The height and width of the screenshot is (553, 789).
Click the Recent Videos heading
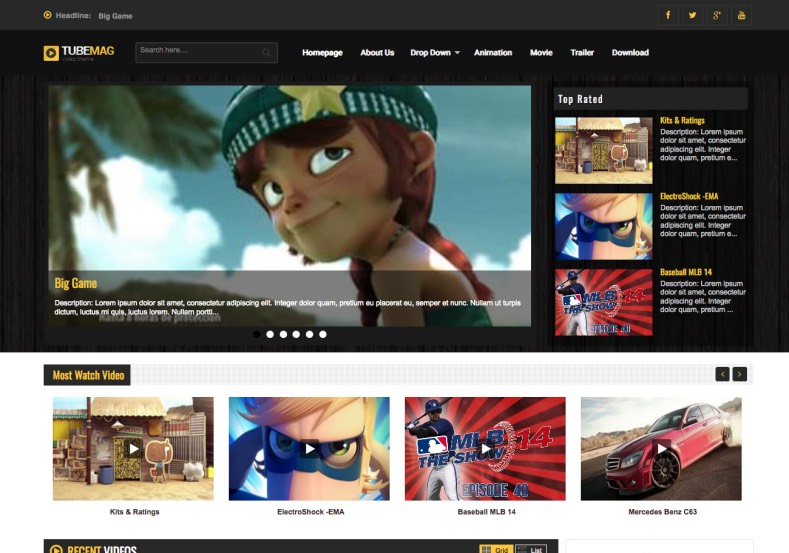(x=102, y=549)
